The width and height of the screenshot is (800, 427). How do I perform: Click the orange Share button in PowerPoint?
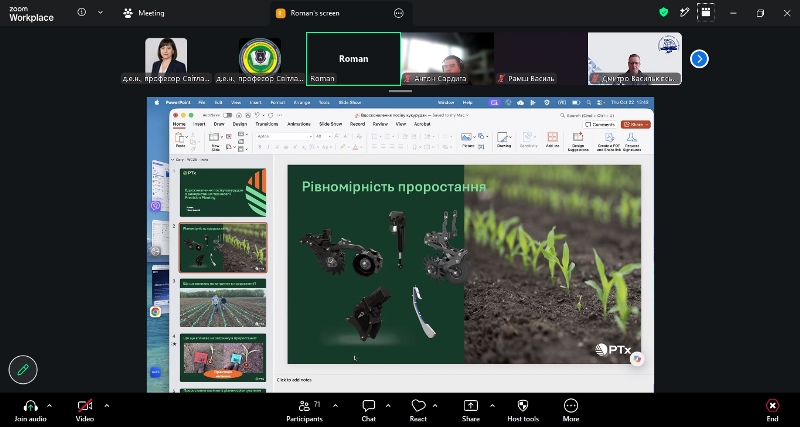point(636,124)
